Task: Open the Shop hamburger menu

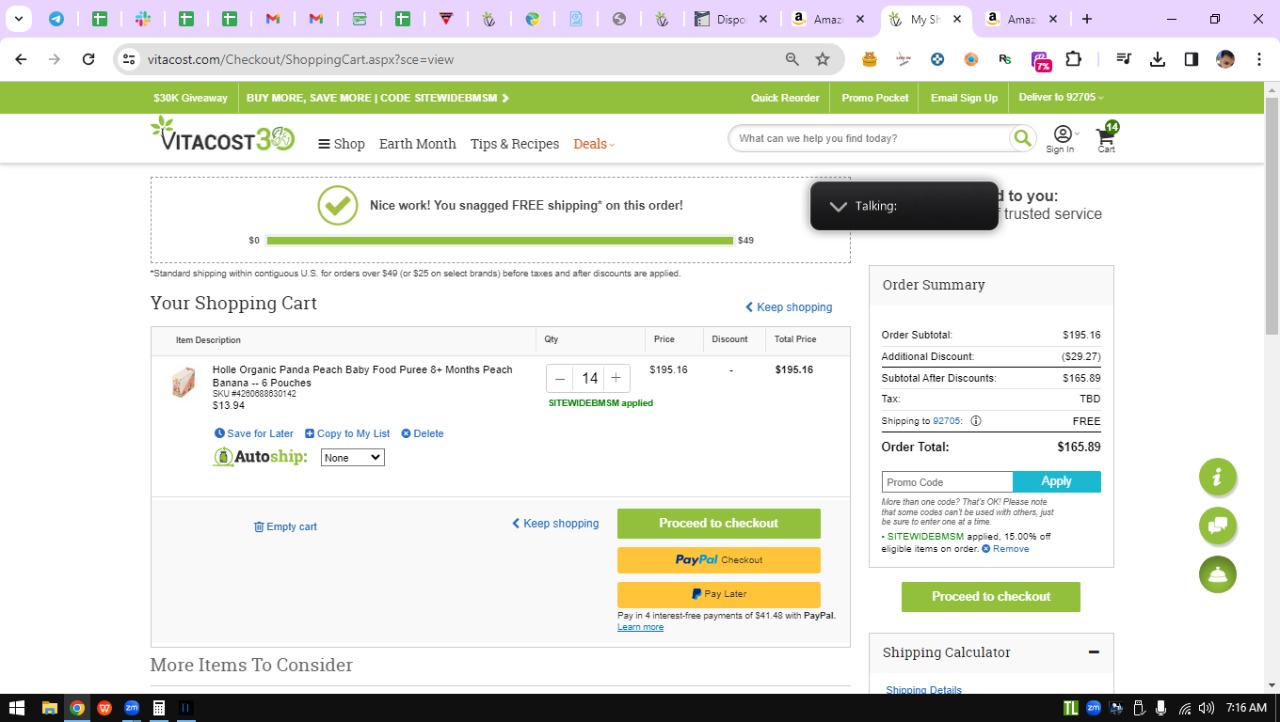Action: [341, 144]
